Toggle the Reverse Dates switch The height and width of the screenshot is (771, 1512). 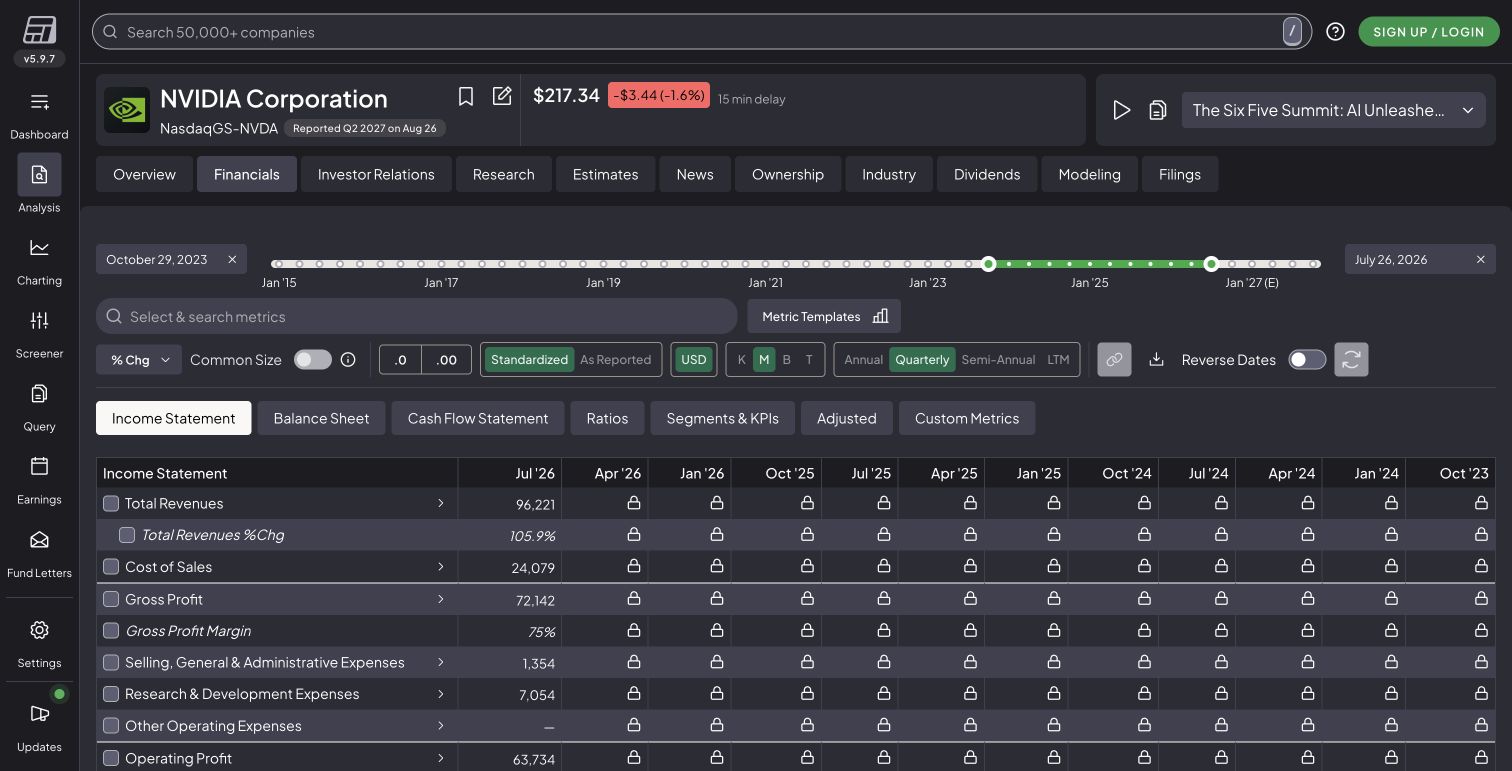(x=1307, y=359)
